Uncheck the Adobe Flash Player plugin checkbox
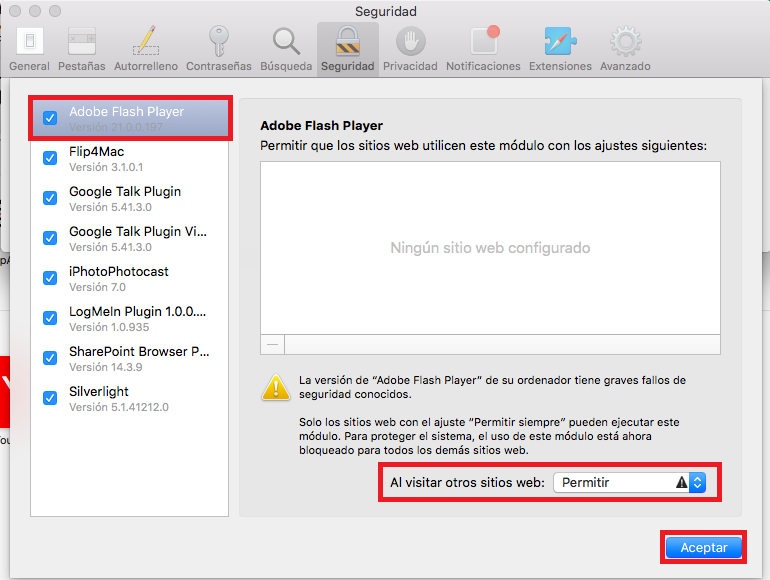The height and width of the screenshot is (580, 770). (x=50, y=118)
